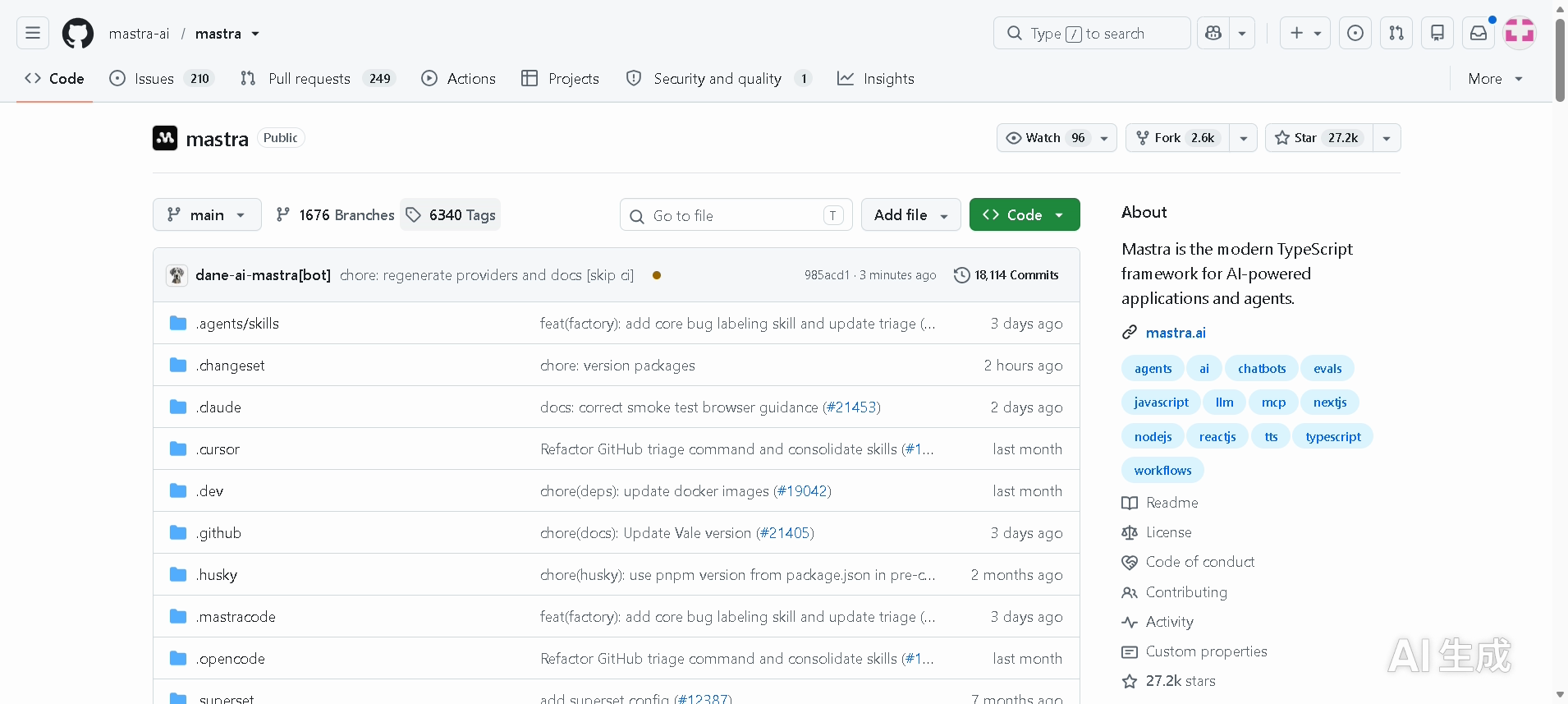Expand the Add file dropdown
Screen dimensions: 1568x704
(911, 214)
